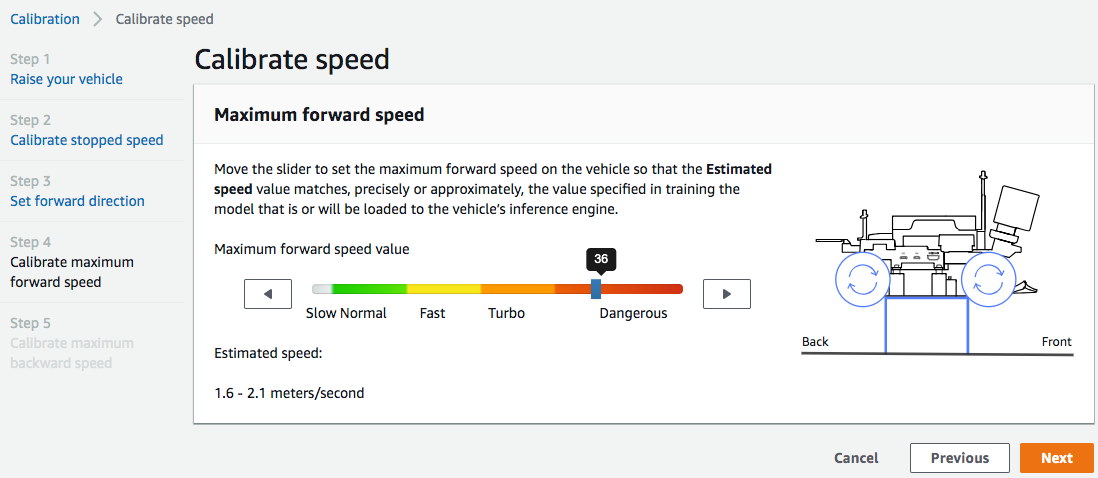Viewport: 1098px width, 478px height.
Task: Open Calibrate stopped speed step
Action: click(87, 140)
